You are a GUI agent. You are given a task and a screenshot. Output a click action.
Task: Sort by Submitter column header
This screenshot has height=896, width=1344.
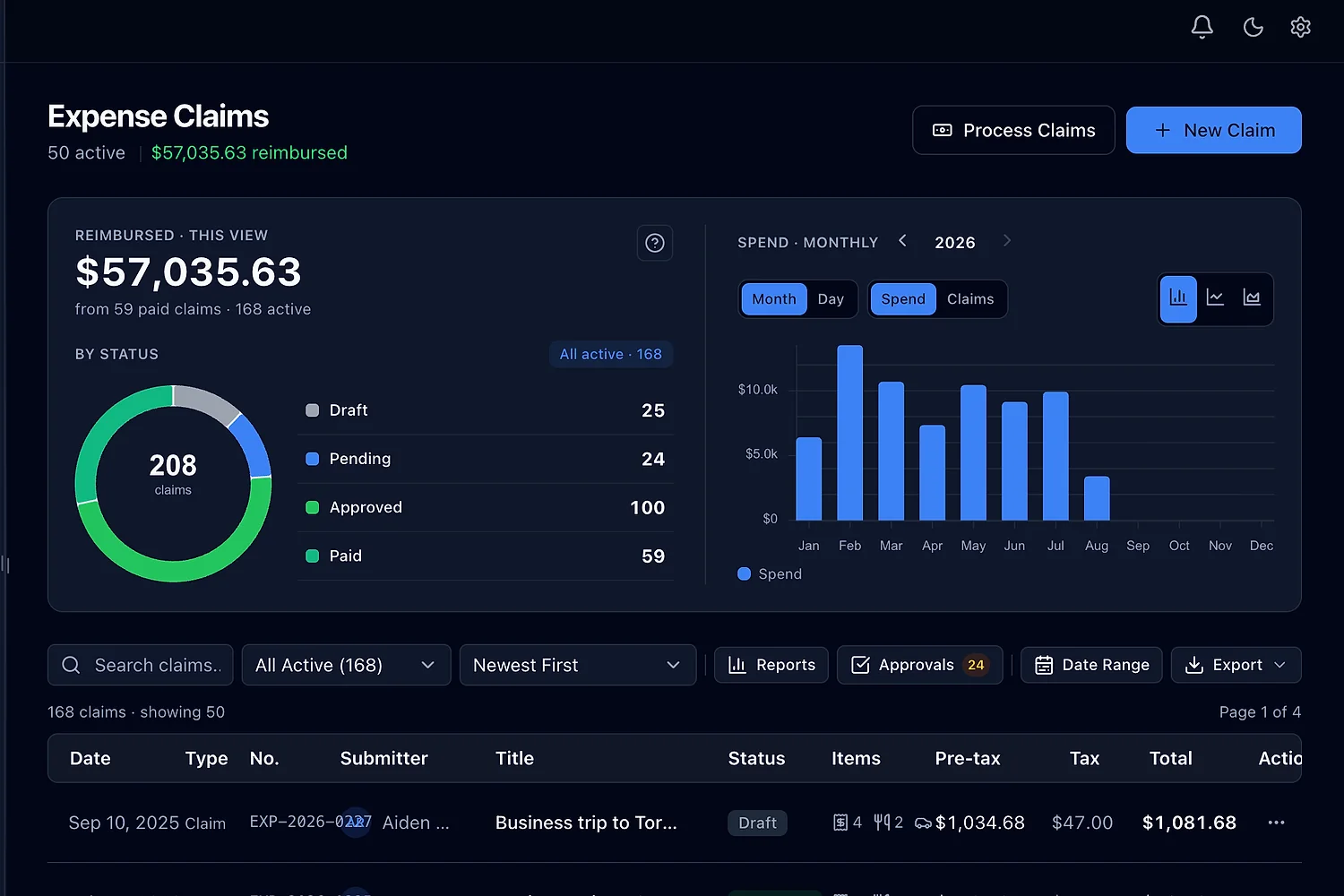(383, 759)
